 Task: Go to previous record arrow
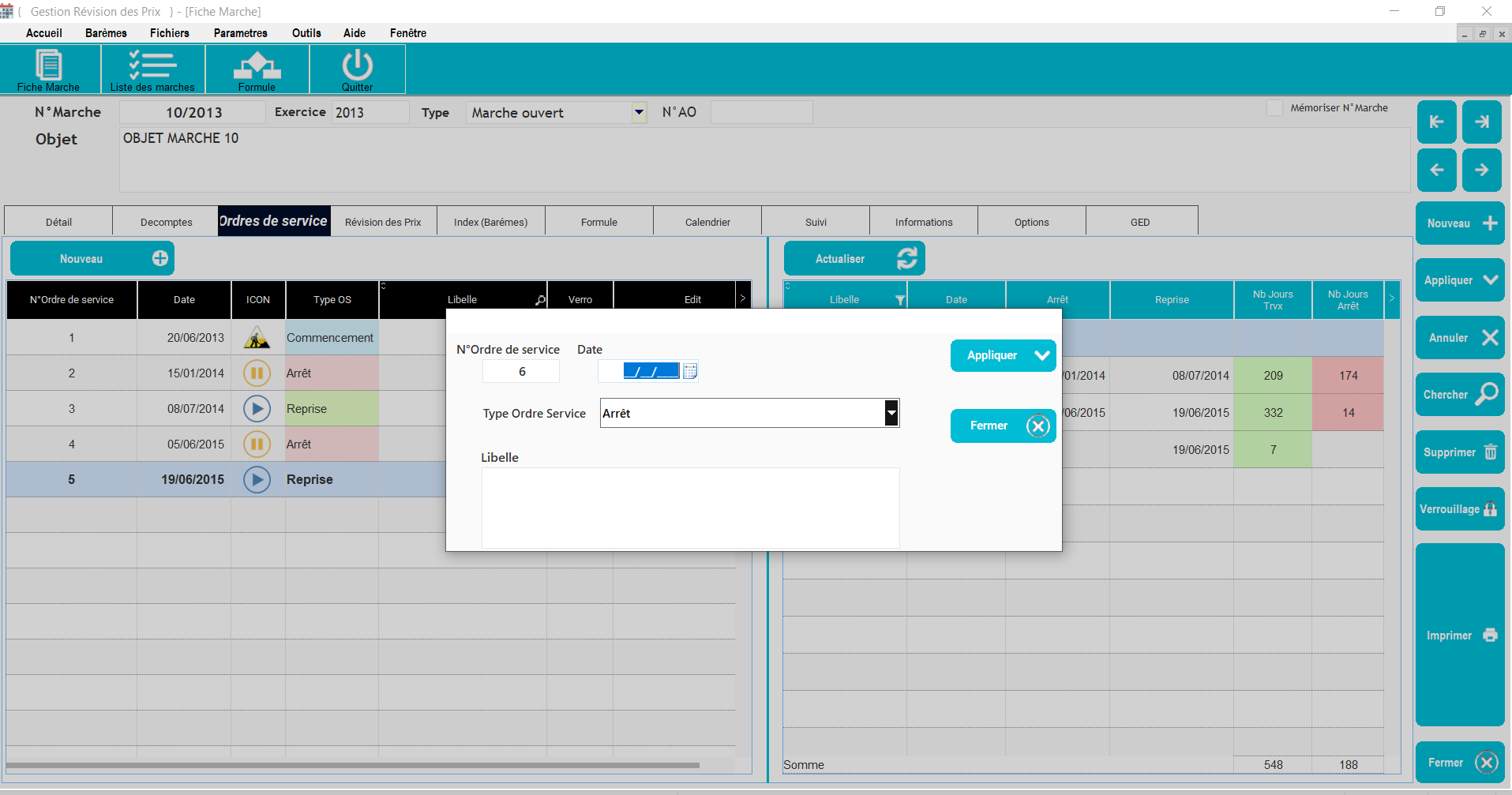(x=1436, y=170)
